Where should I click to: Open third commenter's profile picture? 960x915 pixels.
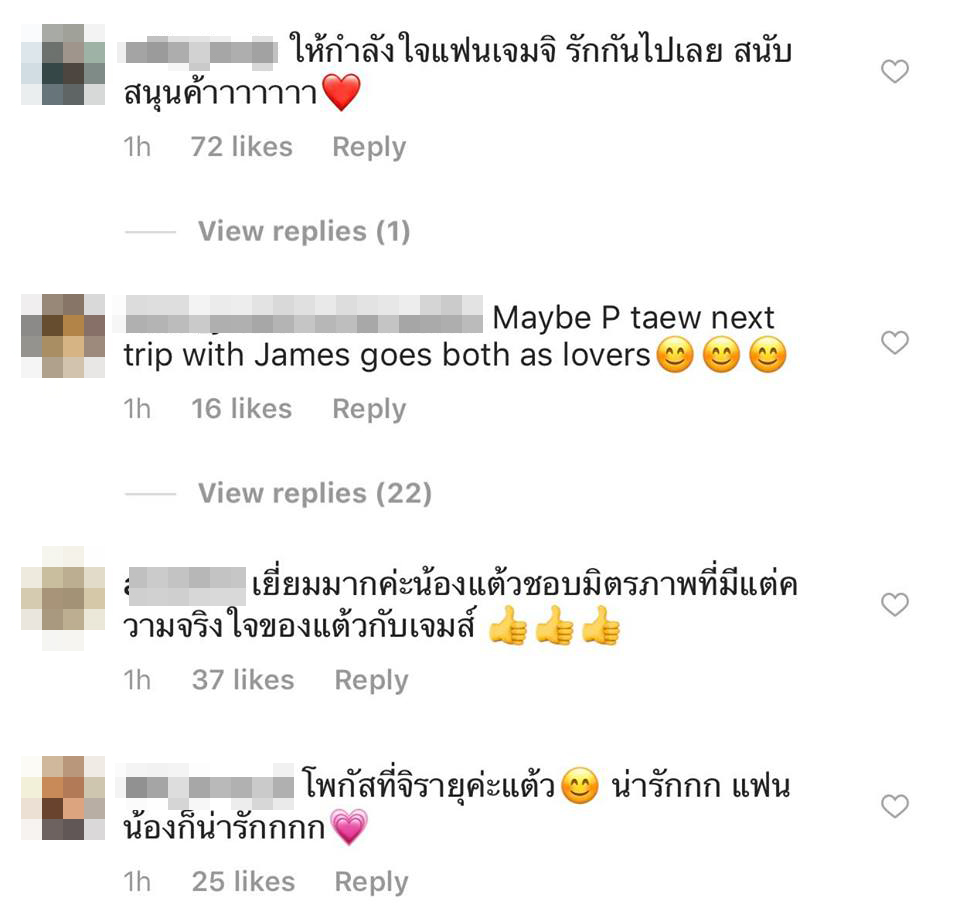(x=63, y=598)
